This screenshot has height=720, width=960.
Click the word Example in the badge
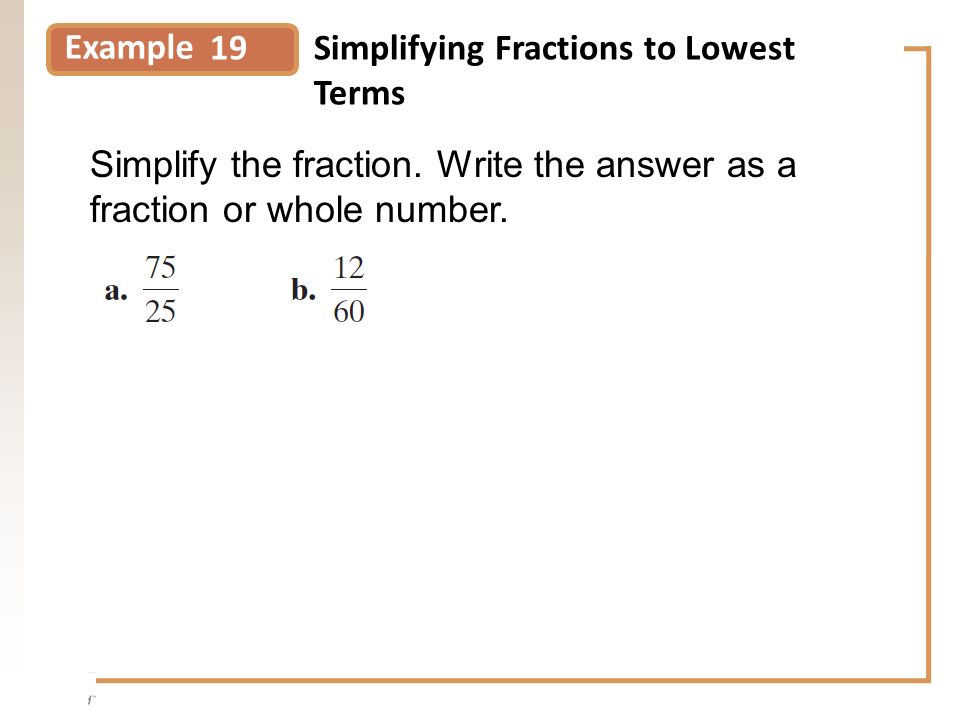[x=129, y=48]
